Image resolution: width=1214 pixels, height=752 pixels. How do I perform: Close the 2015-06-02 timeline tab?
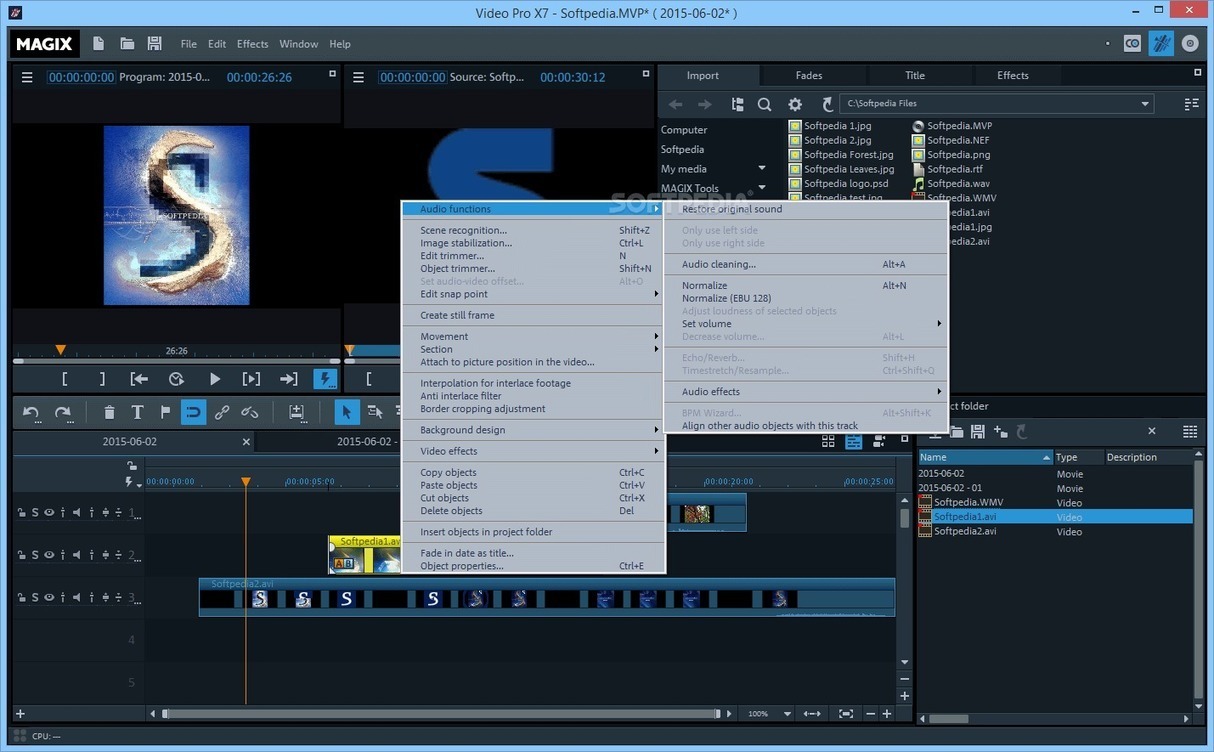[247, 442]
